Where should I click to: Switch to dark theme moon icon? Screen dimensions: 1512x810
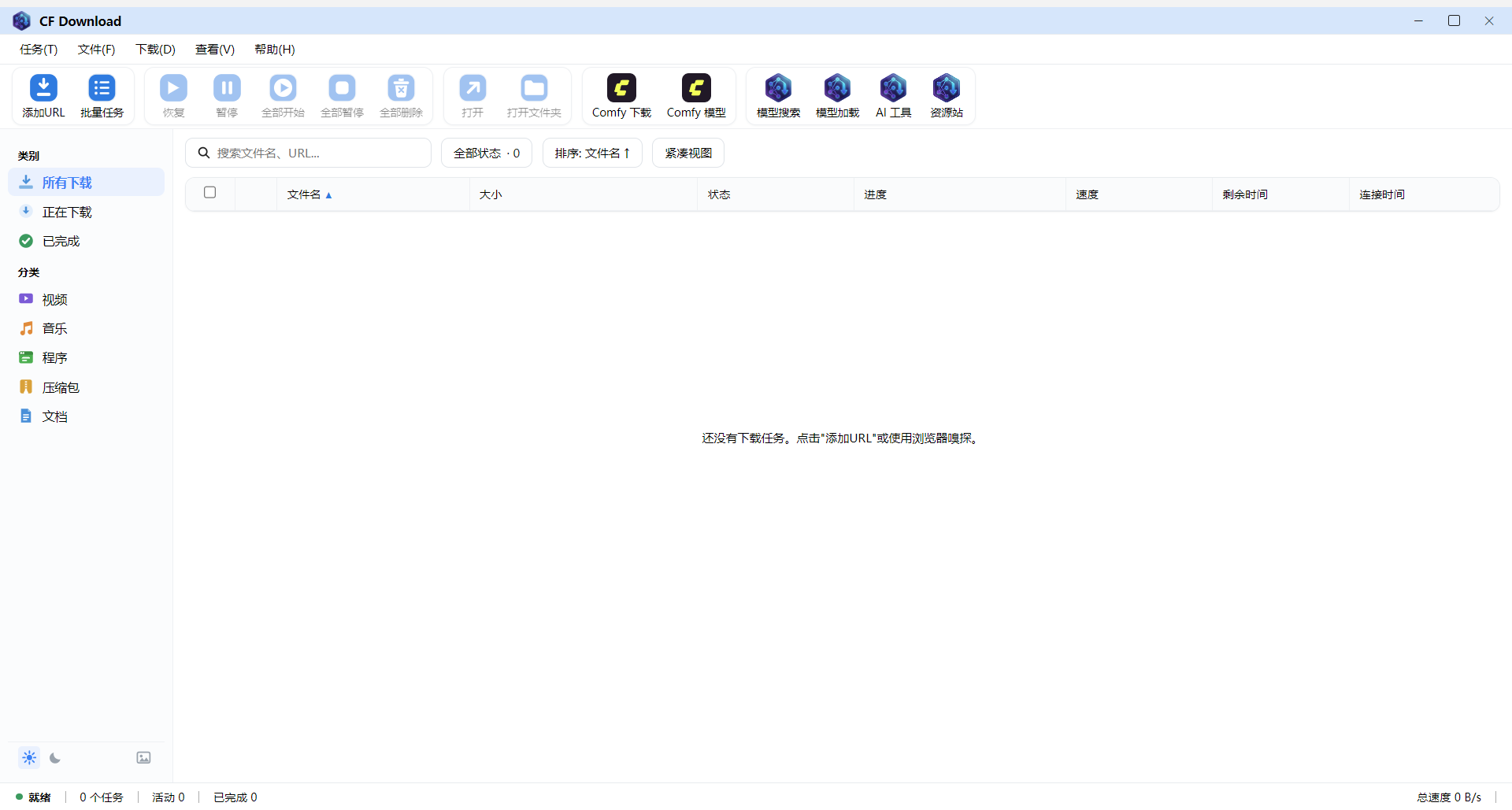point(55,758)
